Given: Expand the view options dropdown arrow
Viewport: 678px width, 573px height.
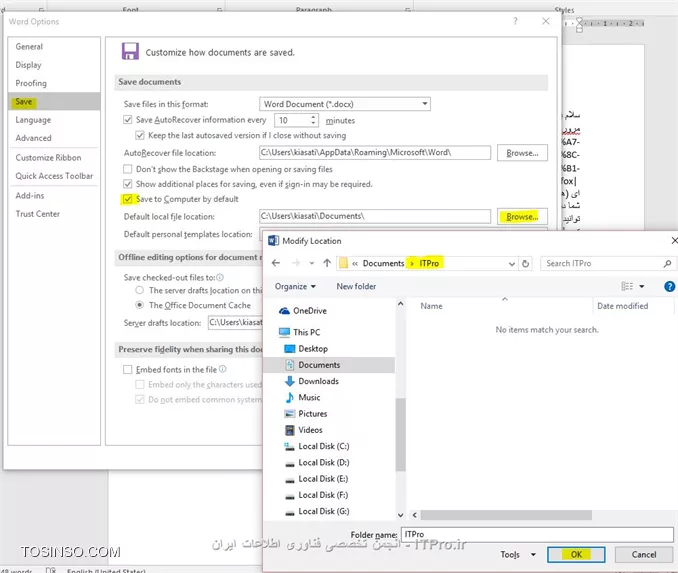Looking at the screenshot, I should (x=642, y=286).
